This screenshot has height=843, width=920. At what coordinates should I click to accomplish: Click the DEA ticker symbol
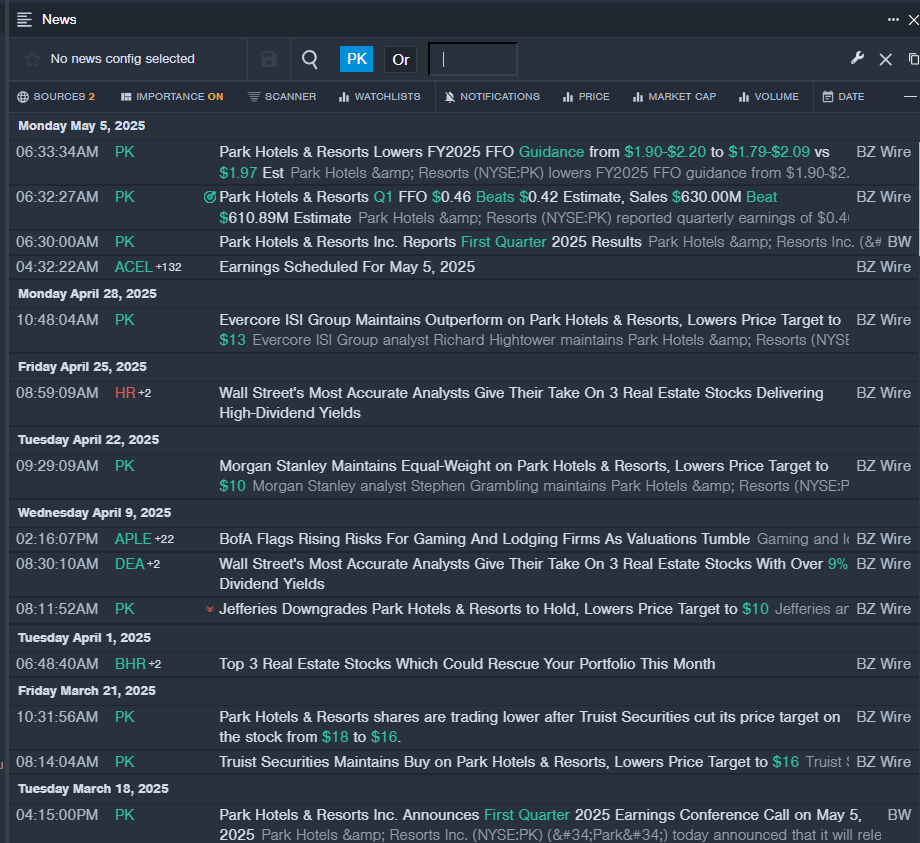pos(130,564)
